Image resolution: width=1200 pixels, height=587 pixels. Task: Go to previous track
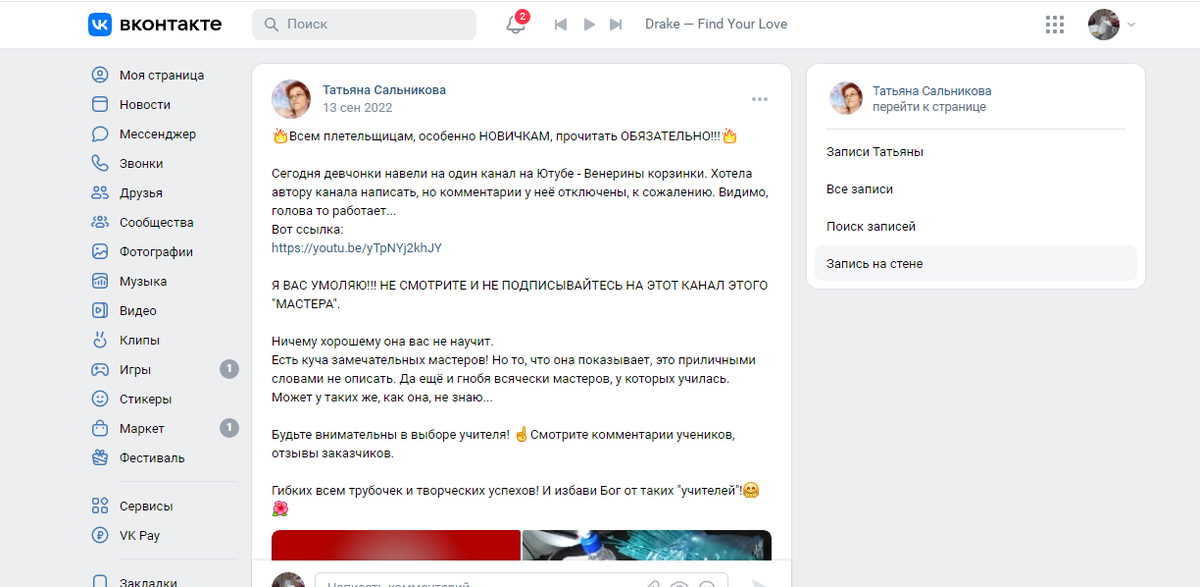click(x=561, y=24)
